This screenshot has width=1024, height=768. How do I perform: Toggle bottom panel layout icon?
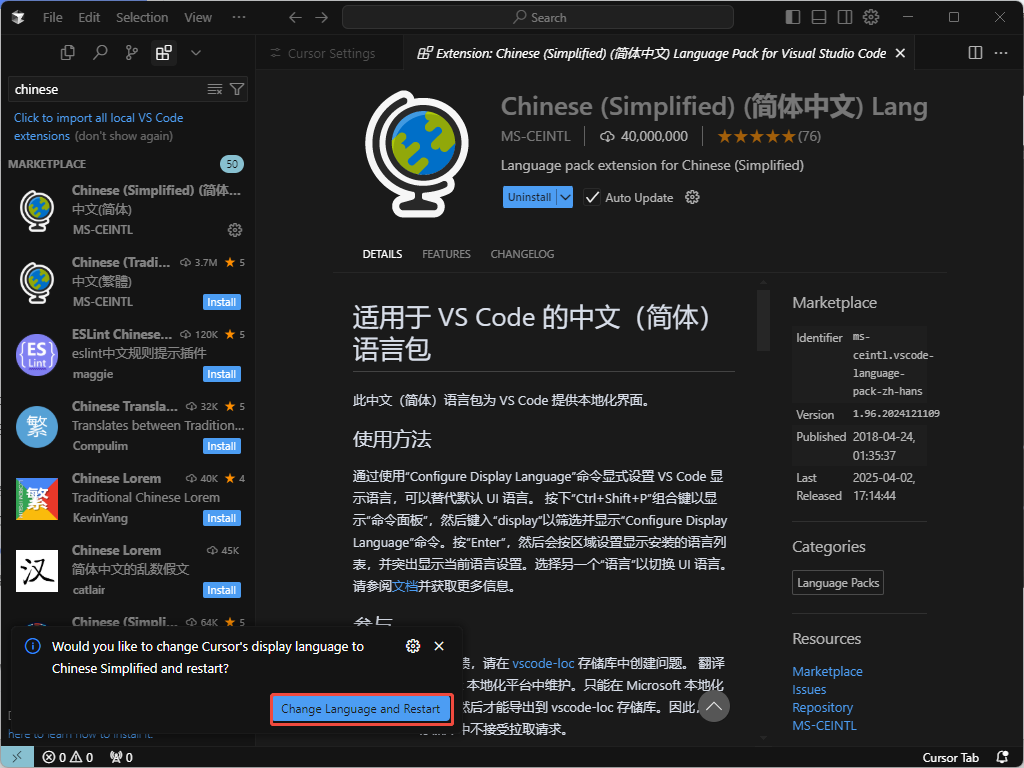(x=819, y=18)
